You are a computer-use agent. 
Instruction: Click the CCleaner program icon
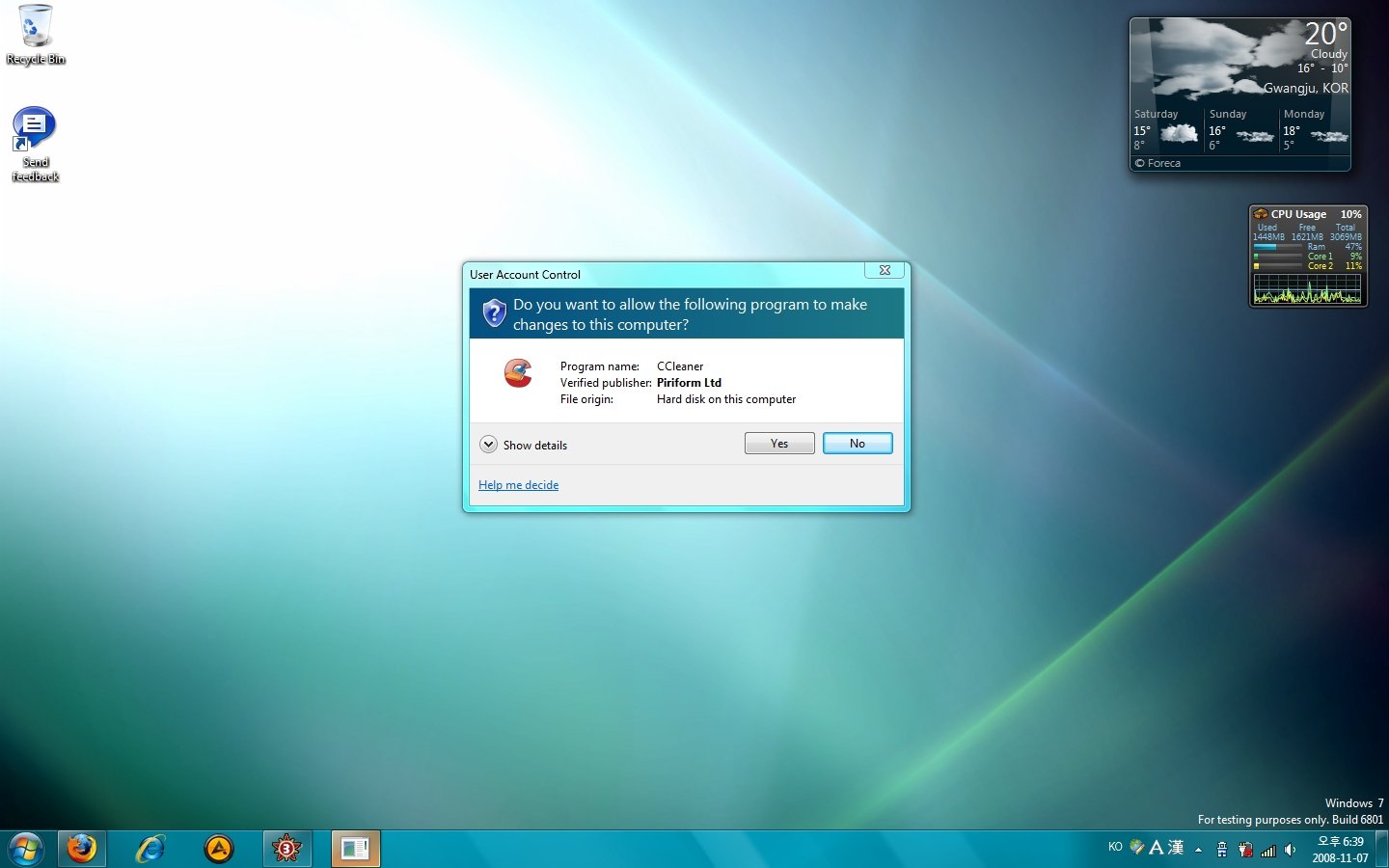(x=518, y=373)
